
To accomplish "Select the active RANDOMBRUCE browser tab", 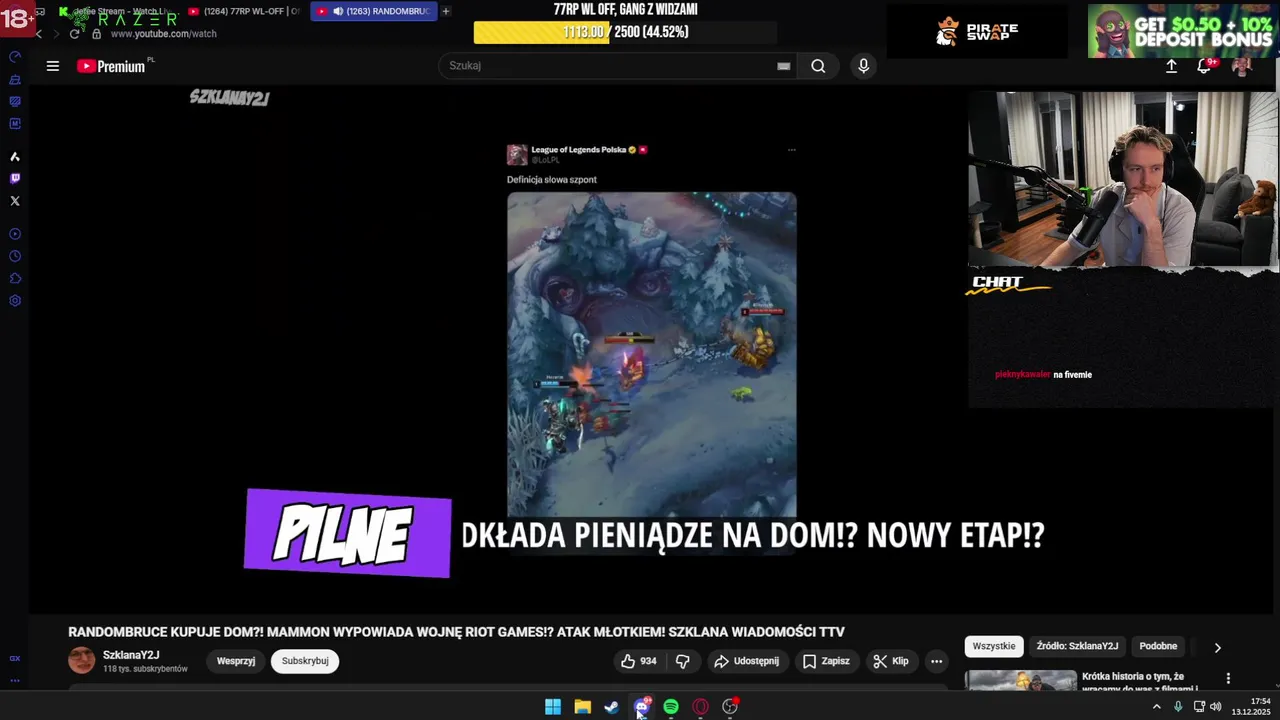I will click(x=373, y=11).
